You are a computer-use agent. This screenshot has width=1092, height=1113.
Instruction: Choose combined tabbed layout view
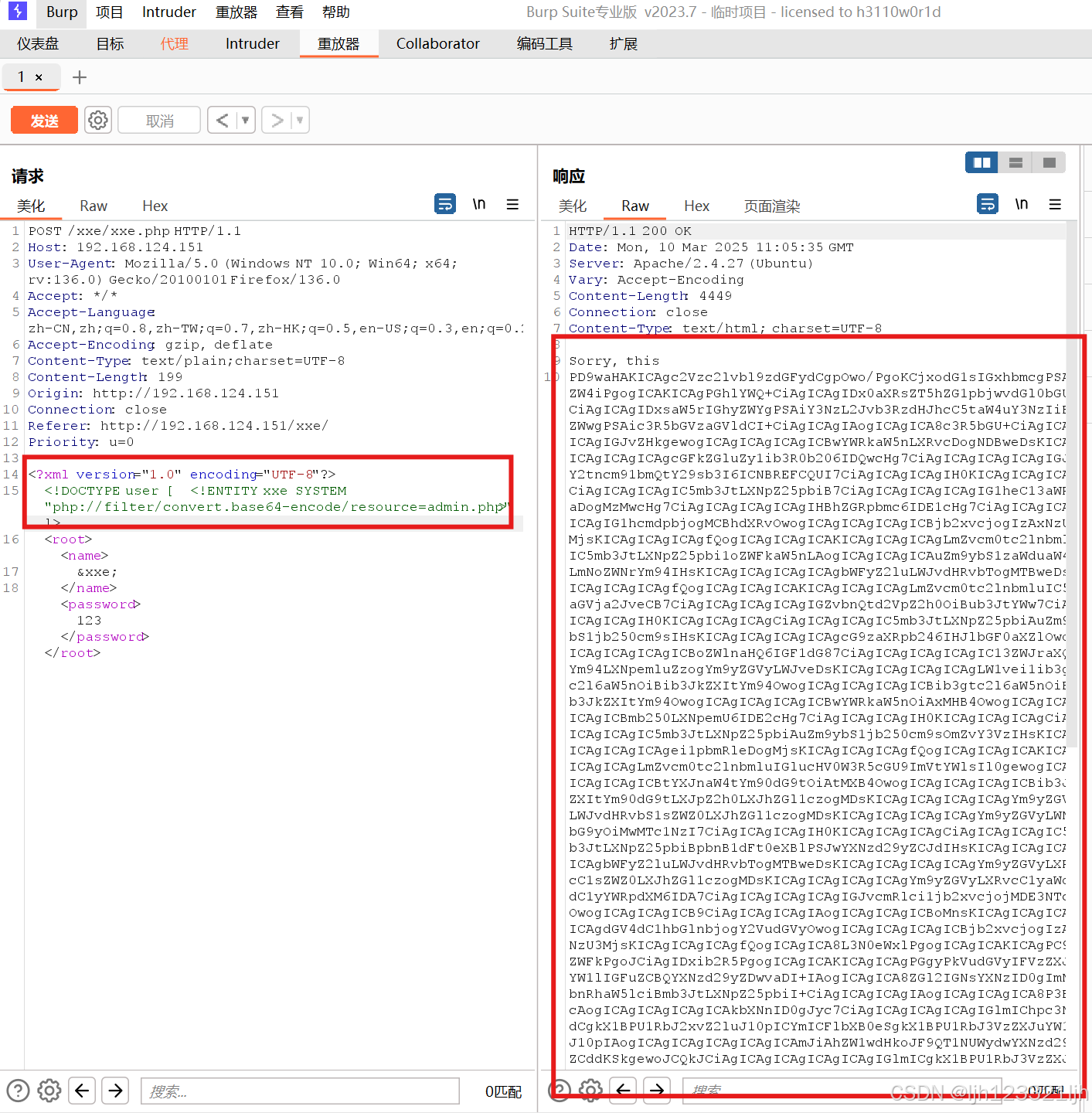coord(1049,162)
